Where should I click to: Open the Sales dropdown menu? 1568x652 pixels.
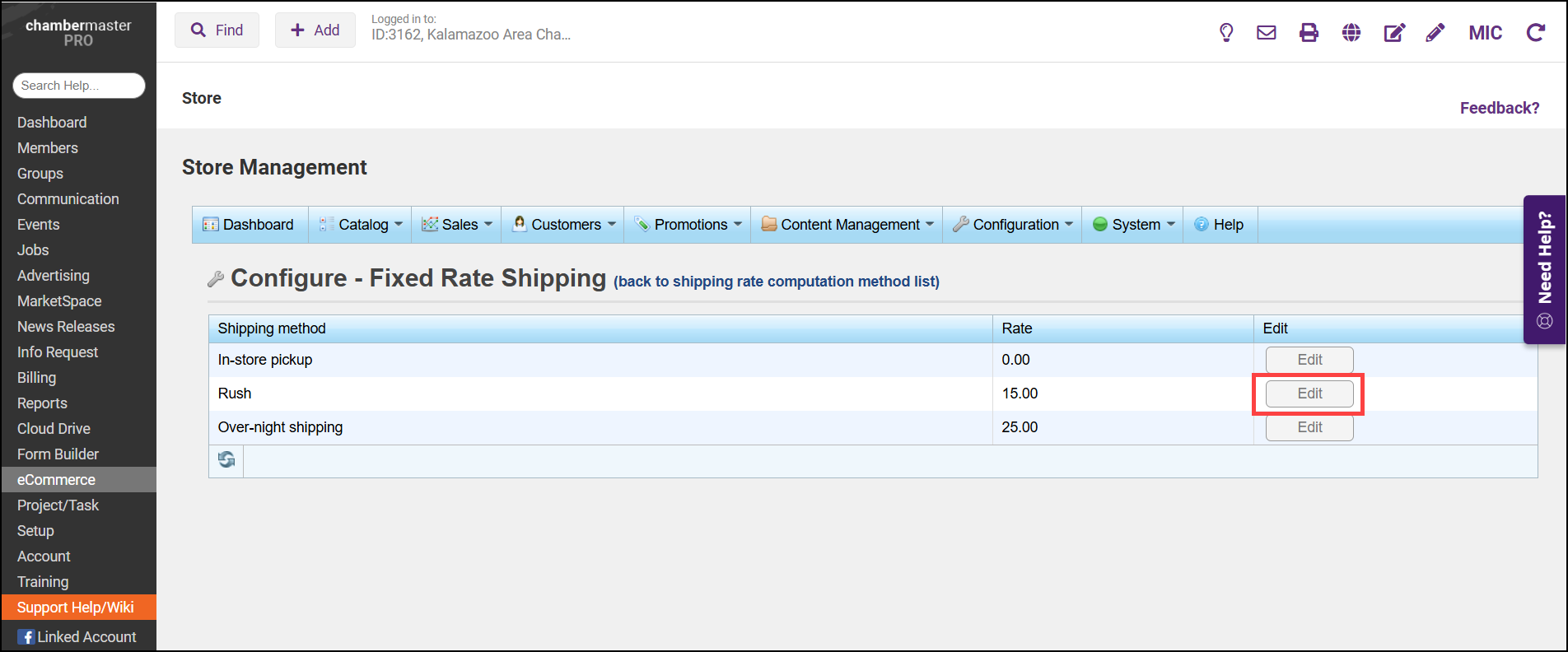[458, 225]
